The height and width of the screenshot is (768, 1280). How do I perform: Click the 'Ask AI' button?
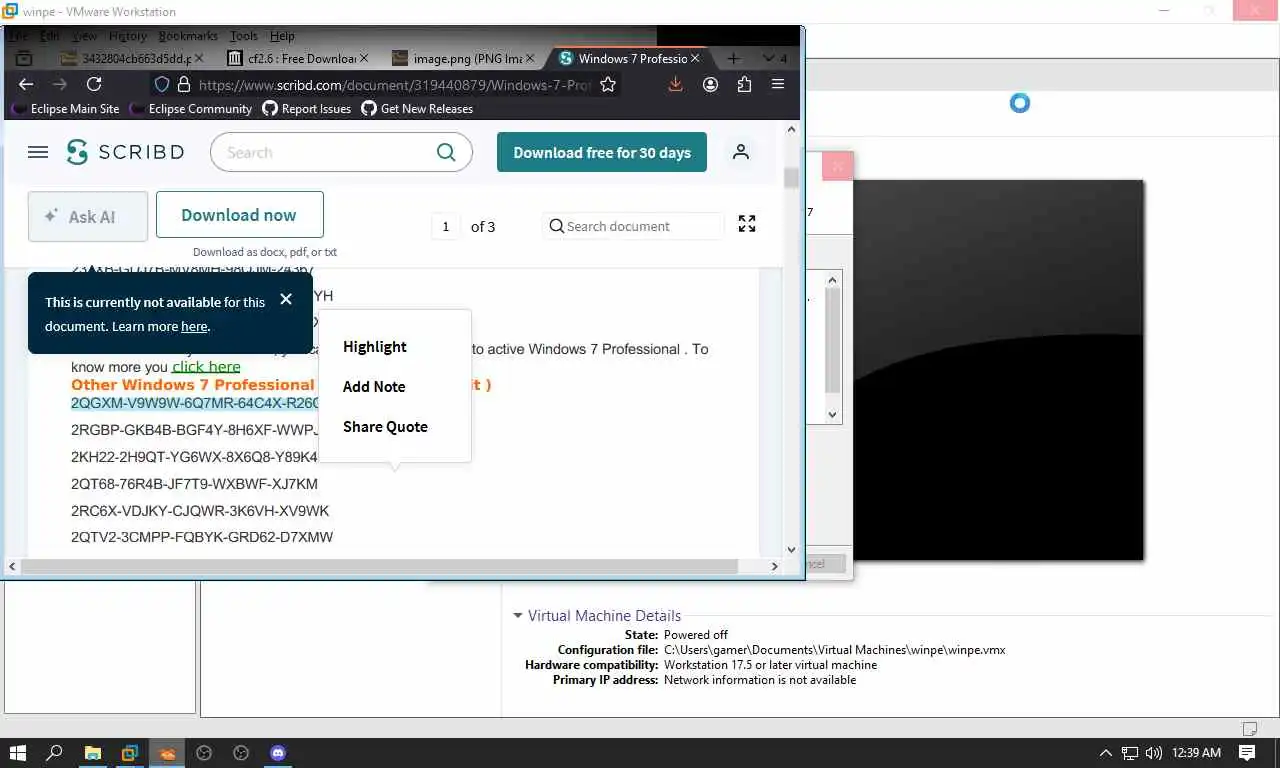point(88,216)
